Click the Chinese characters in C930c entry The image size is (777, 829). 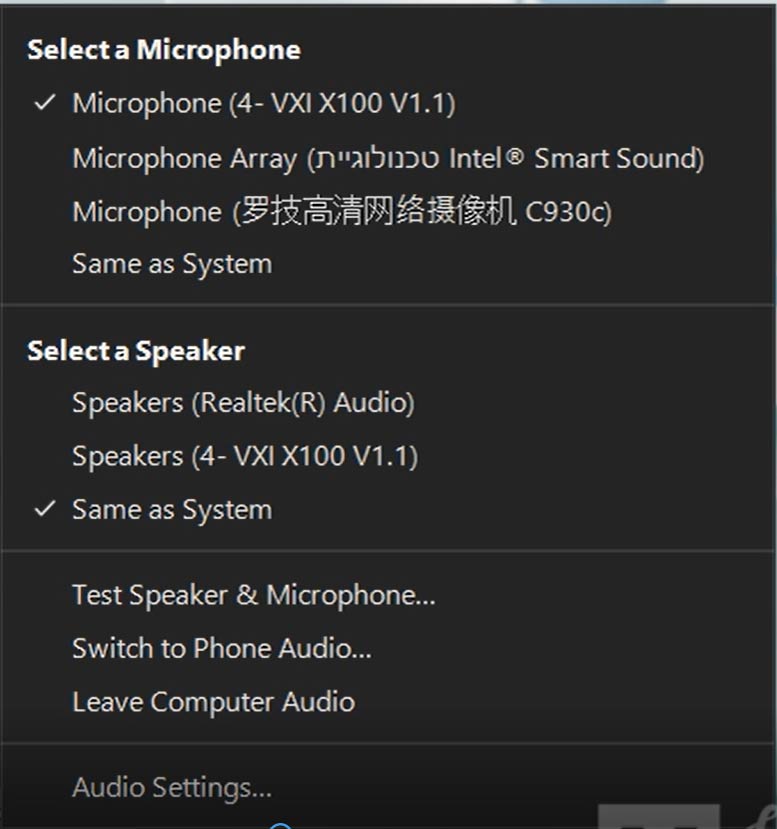(x=378, y=210)
